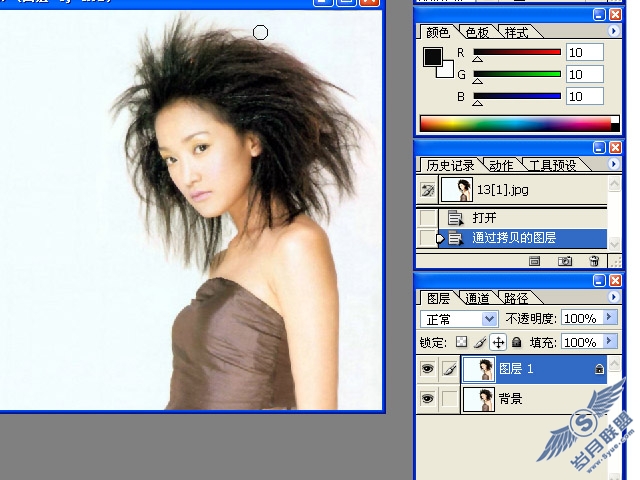Viewport: 640px width, 480px height.
Task: Click the 填充 fill value field
Action: pyautogui.click(x=582, y=342)
